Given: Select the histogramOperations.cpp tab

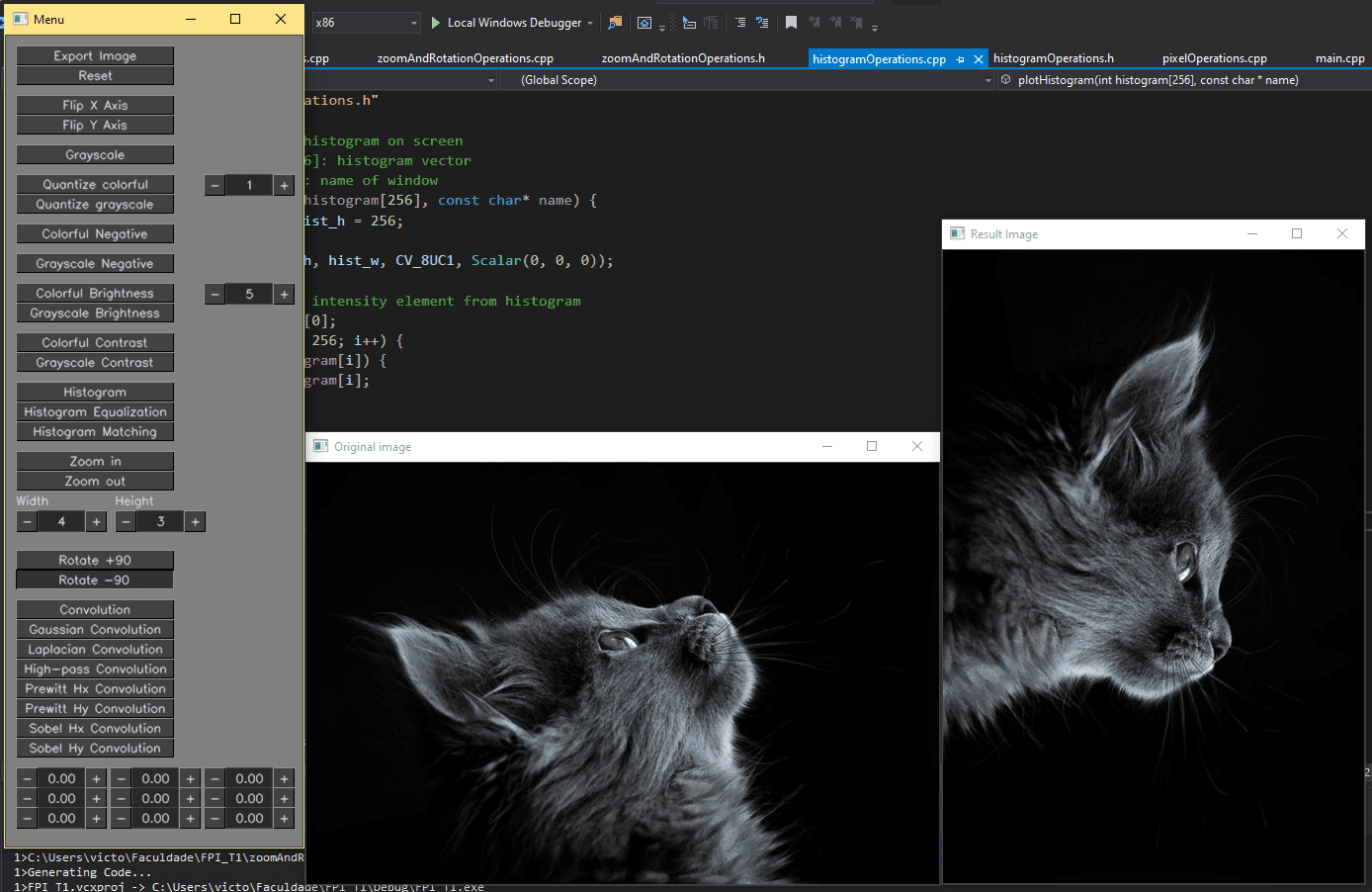Looking at the screenshot, I should pyautogui.click(x=879, y=59).
